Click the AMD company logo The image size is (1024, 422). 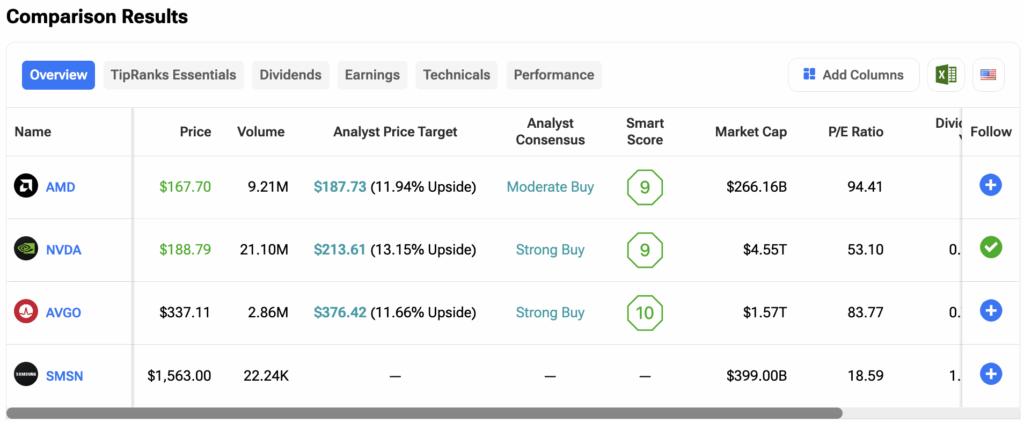click(25, 186)
